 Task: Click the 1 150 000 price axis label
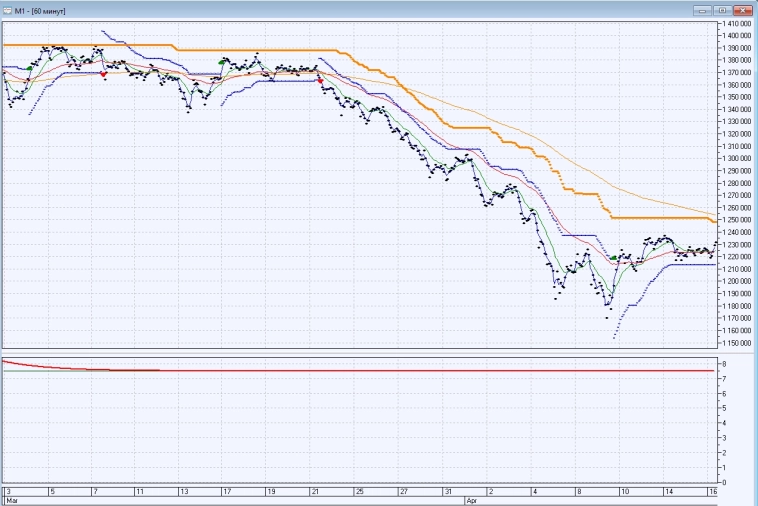(x=739, y=343)
